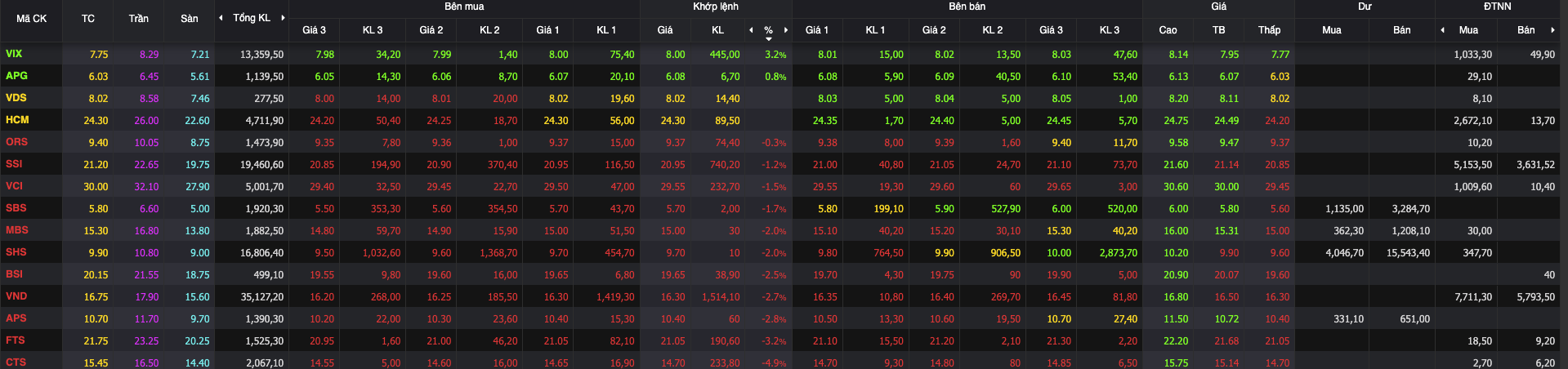1568x369 pixels.
Task: Click BSI average price 20.07
Action: click(1226, 275)
